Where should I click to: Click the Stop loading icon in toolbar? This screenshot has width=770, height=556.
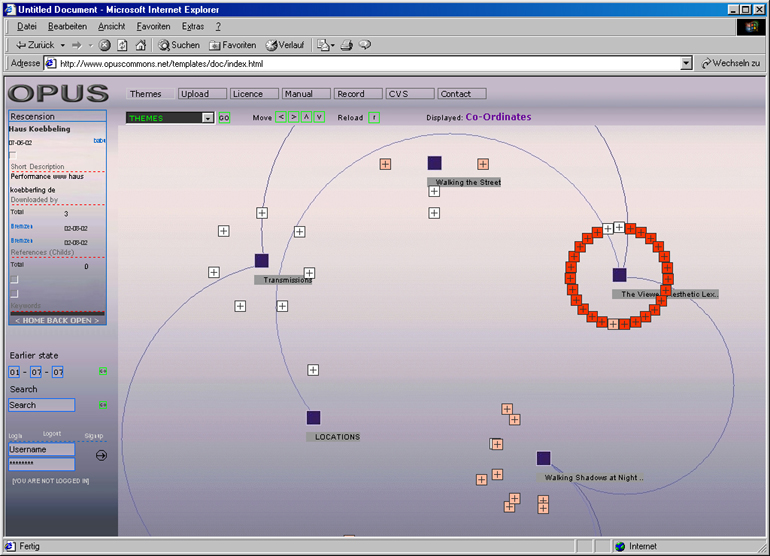(x=105, y=45)
